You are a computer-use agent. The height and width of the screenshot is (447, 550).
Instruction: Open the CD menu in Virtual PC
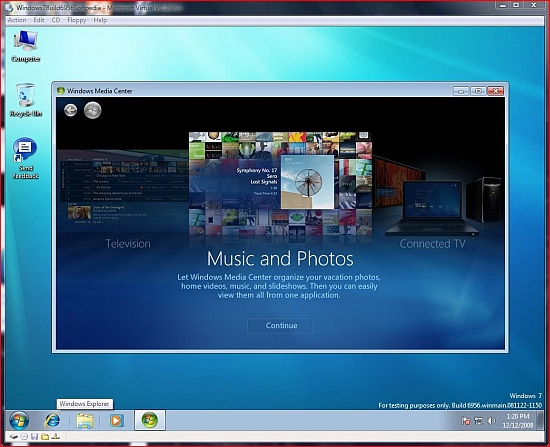(56, 20)
